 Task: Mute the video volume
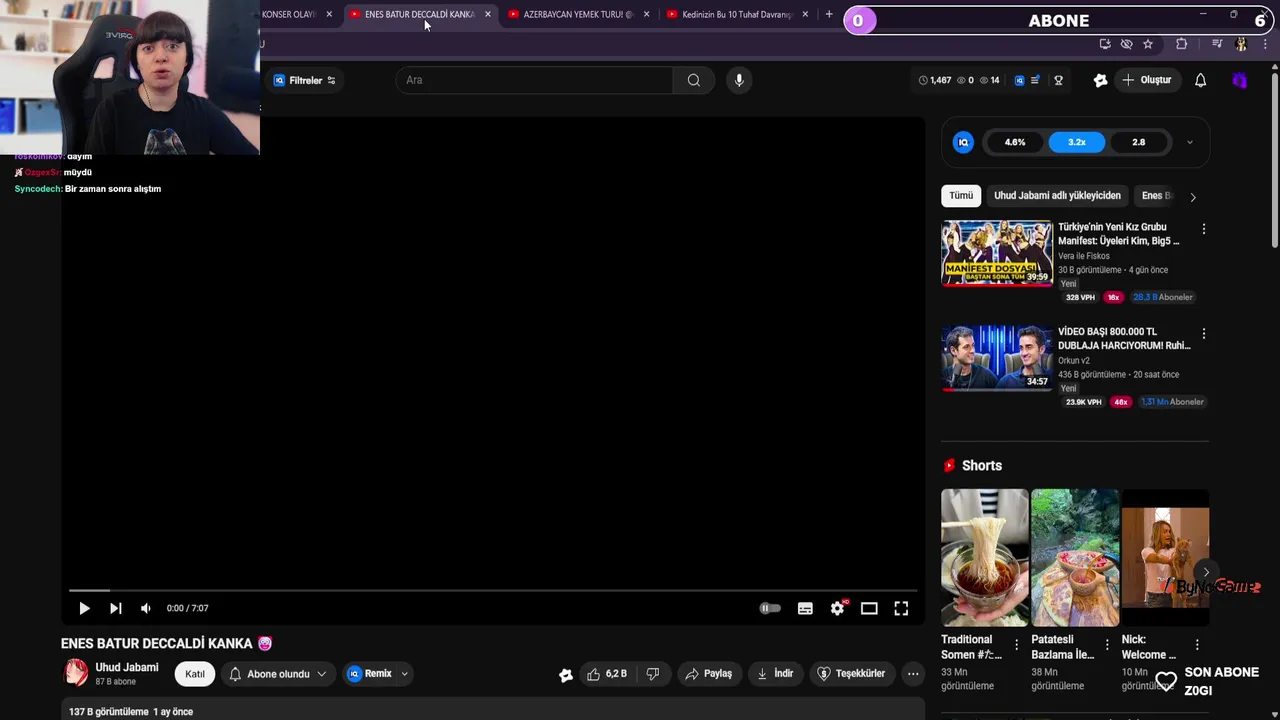[146, 608]
